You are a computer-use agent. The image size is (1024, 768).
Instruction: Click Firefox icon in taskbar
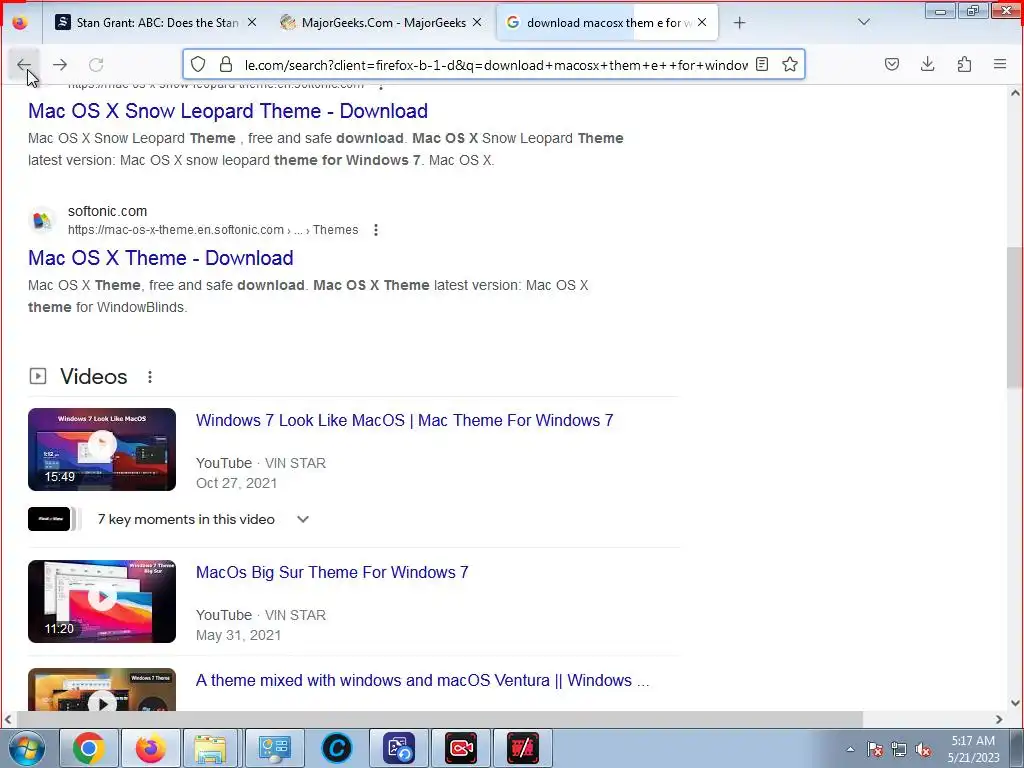tap(151, 748)
